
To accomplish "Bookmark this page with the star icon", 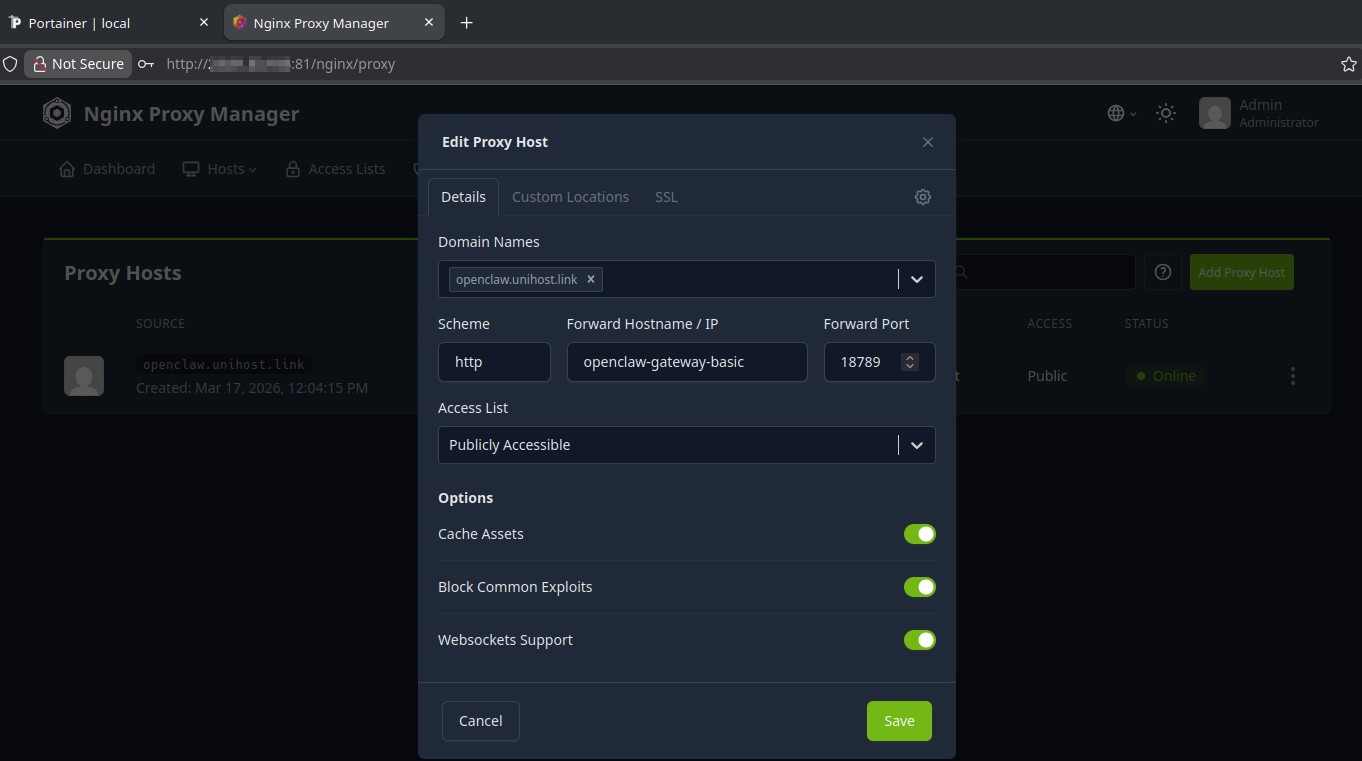I will (x=1349, y=64).
